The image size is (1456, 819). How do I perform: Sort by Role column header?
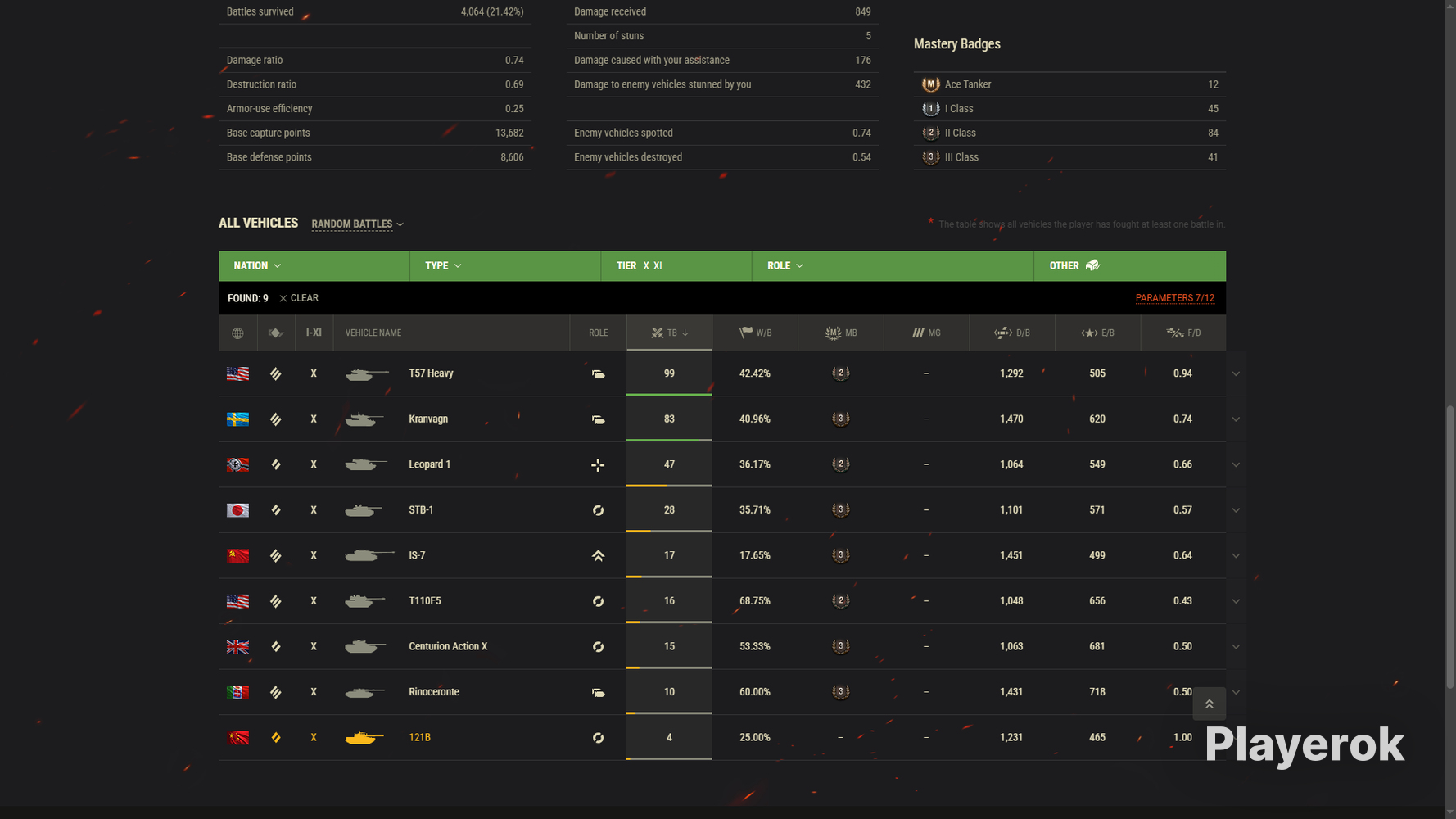(x=598, y=333)
